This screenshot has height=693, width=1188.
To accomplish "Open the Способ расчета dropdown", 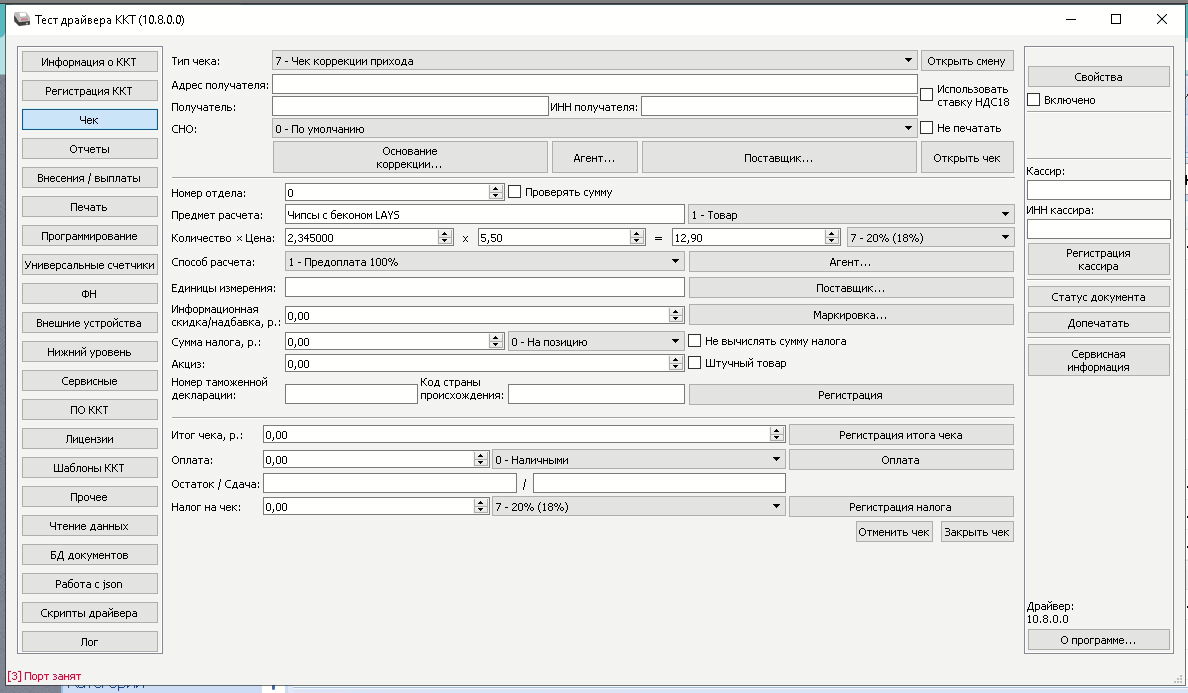I will pos(676,262).
